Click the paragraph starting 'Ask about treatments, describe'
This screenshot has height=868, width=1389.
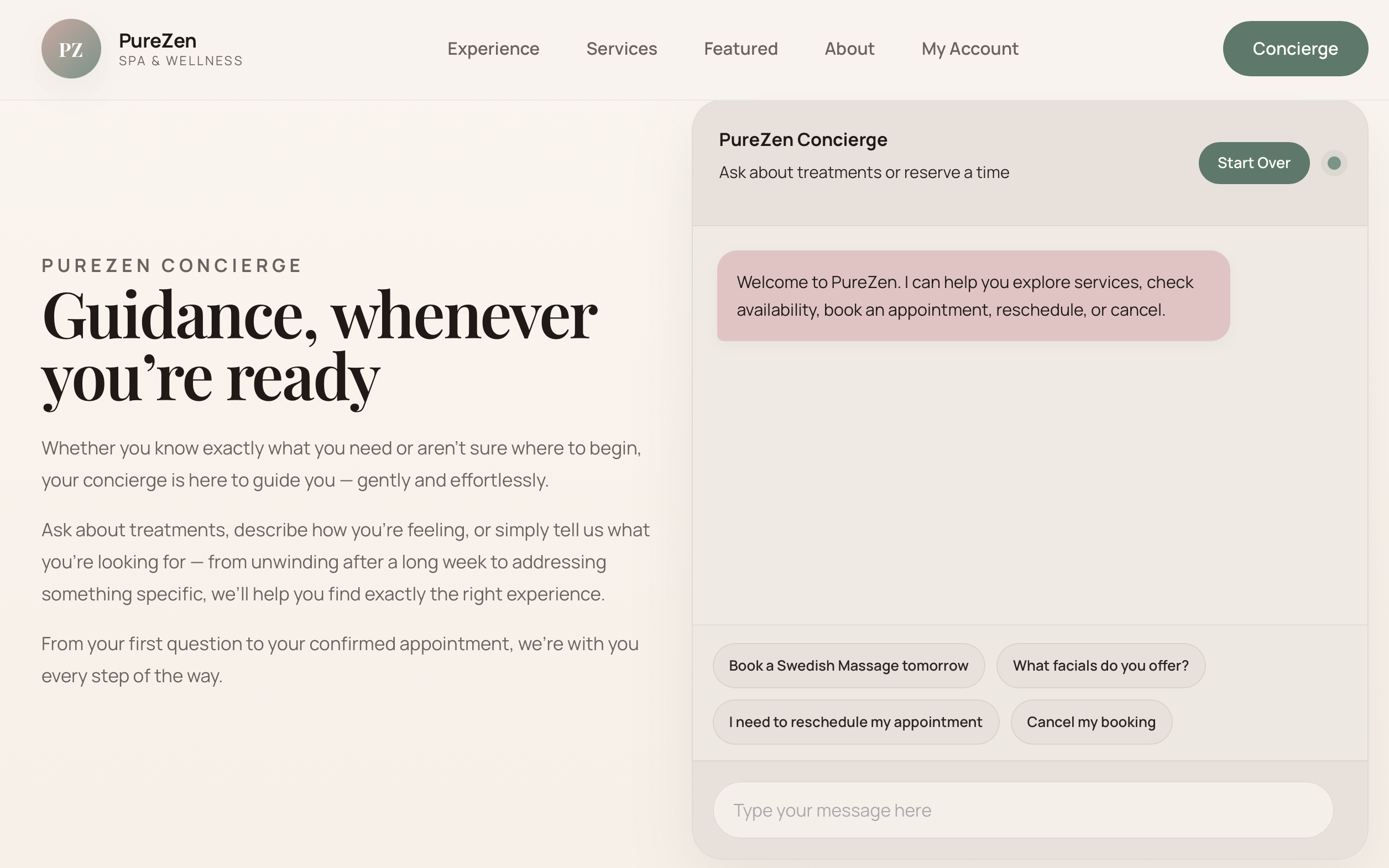[346, 562]
